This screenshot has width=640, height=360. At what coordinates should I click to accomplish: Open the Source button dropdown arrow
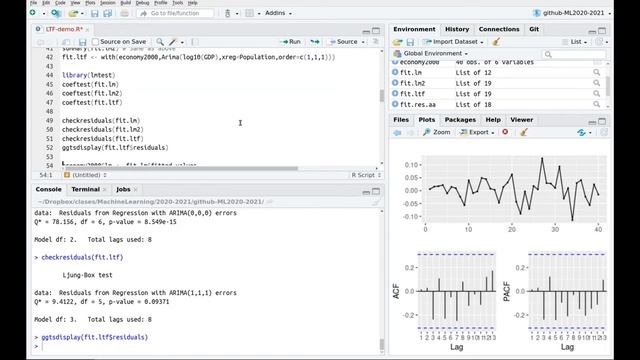pyautogui.click(x=363, y=42)
